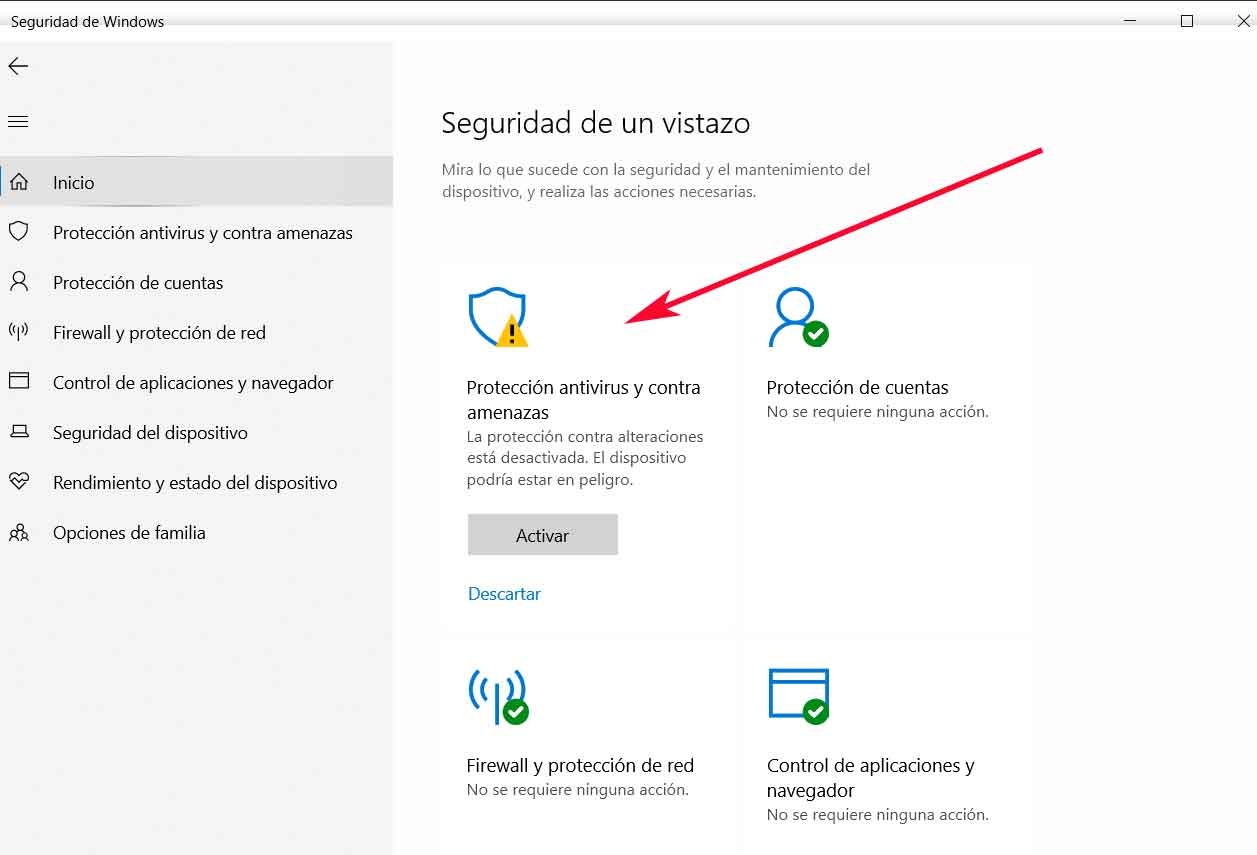Open Firewall y protección de red sidebar item

coord(196,332)
